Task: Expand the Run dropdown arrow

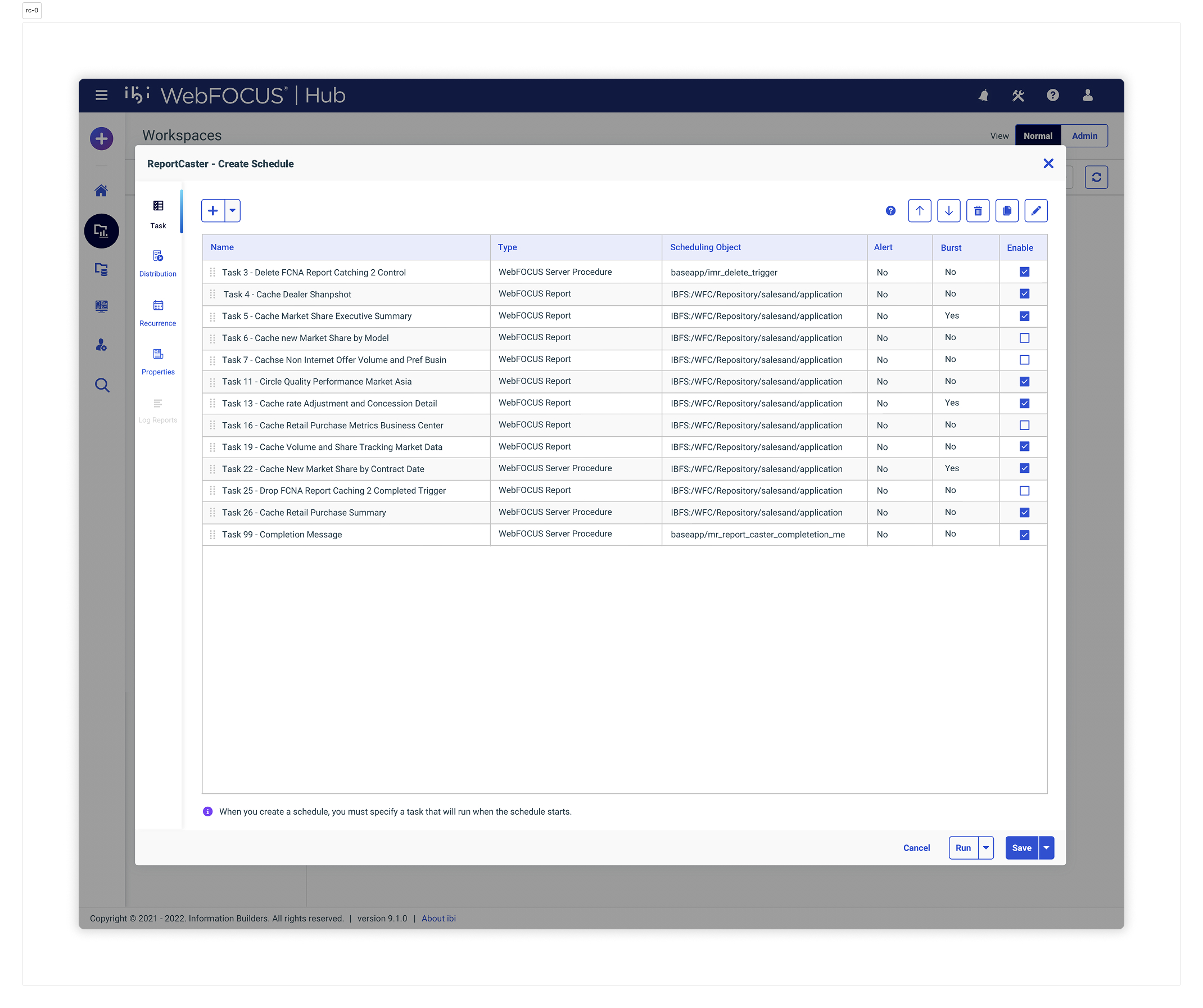Action: (x=986, y=848)
